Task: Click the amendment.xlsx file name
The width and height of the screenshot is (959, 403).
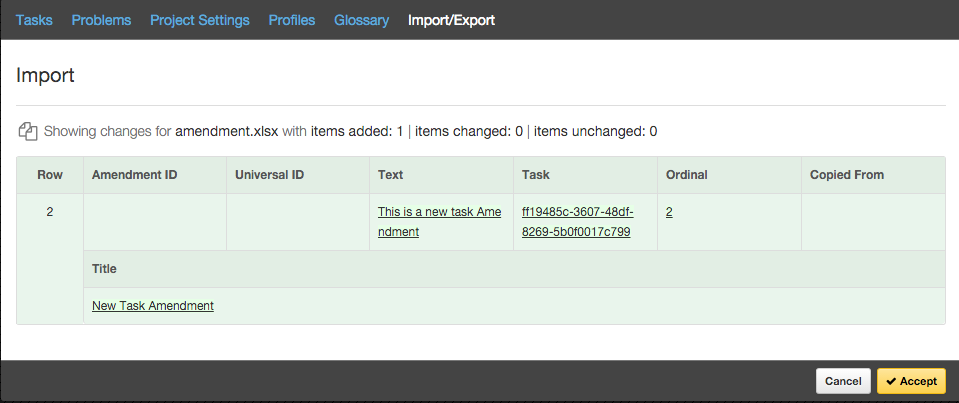Action: click(226, 131)
